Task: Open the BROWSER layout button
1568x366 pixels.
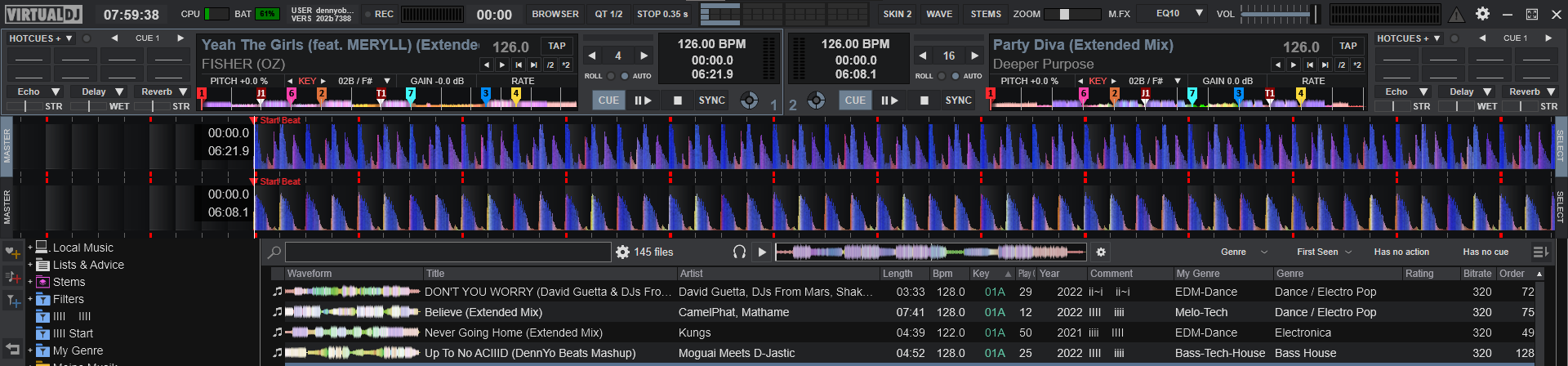Action: [x=555, y=14]
